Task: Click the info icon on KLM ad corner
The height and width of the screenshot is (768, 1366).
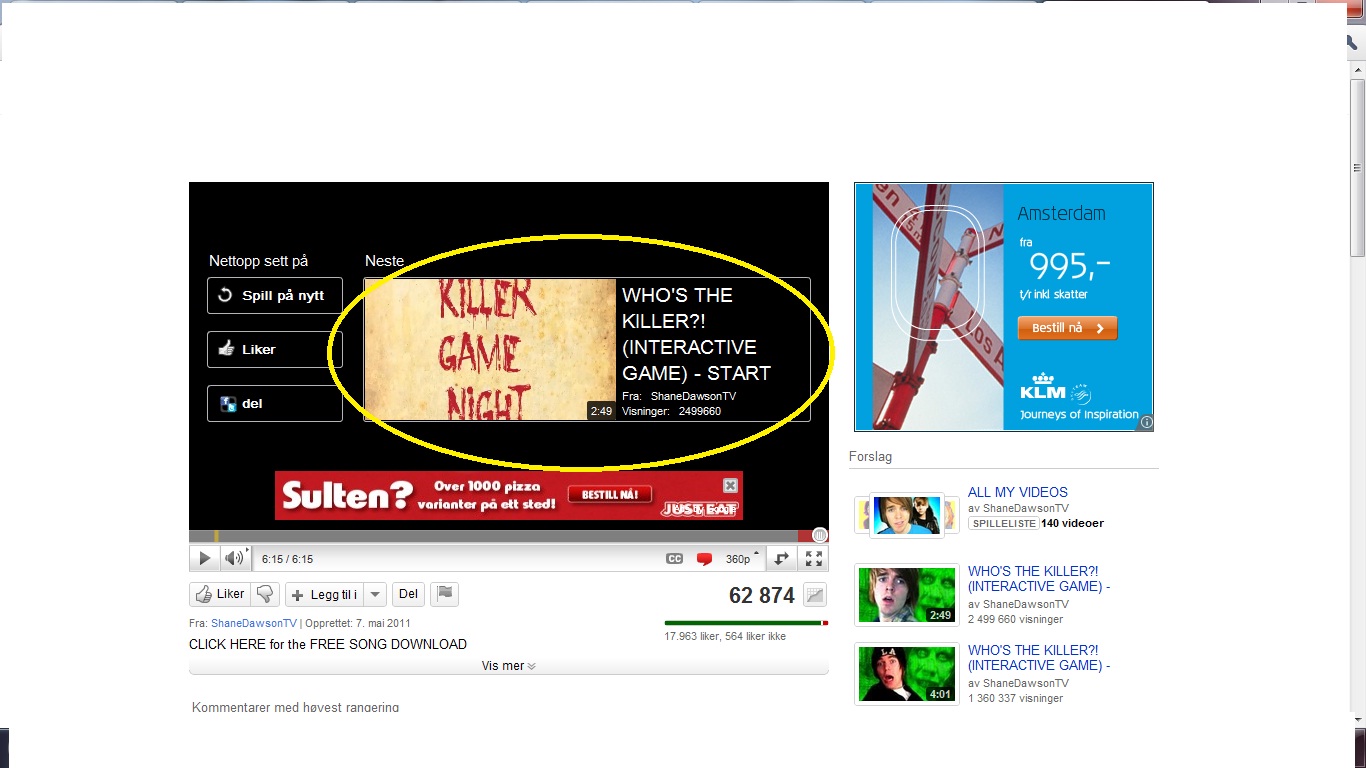Action: [1146, 422]
